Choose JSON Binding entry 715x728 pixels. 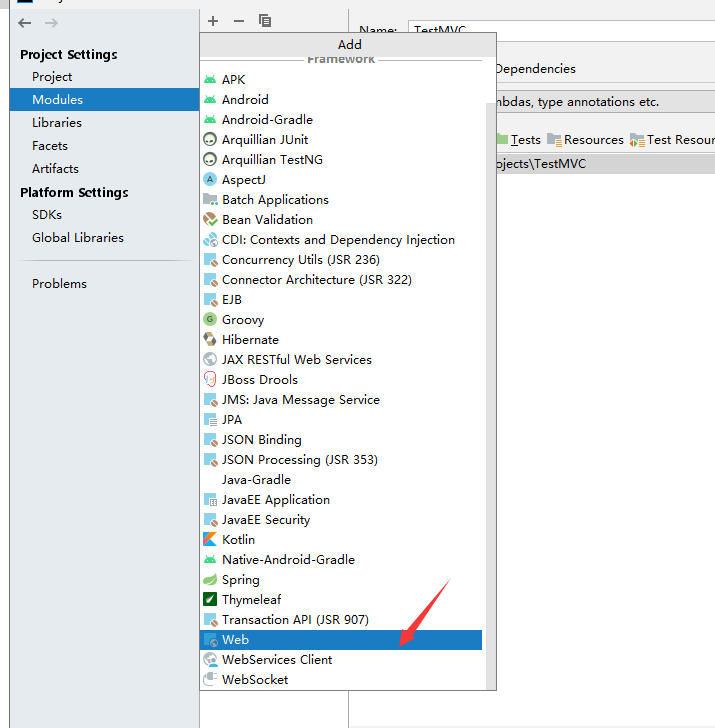[341, 440]
